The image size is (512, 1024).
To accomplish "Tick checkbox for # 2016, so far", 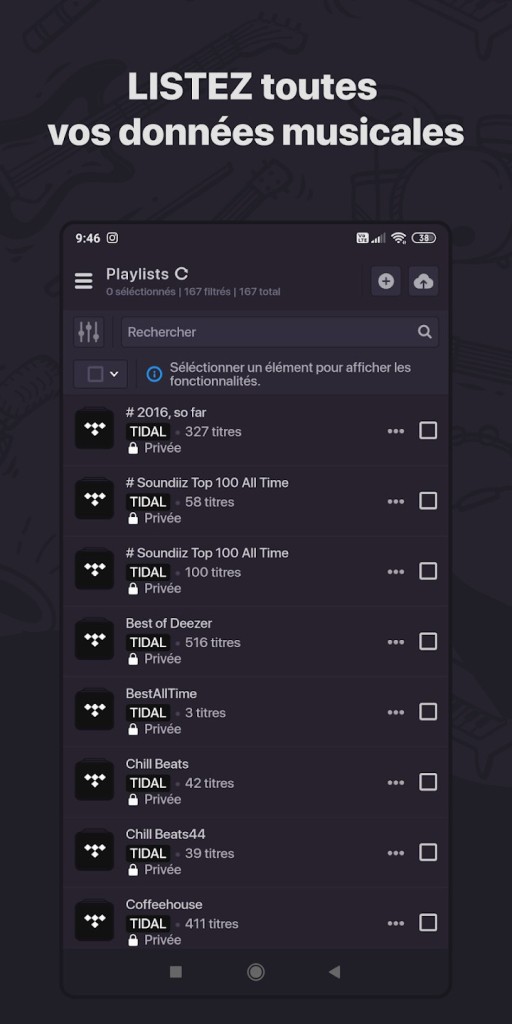I will [428, 430].
